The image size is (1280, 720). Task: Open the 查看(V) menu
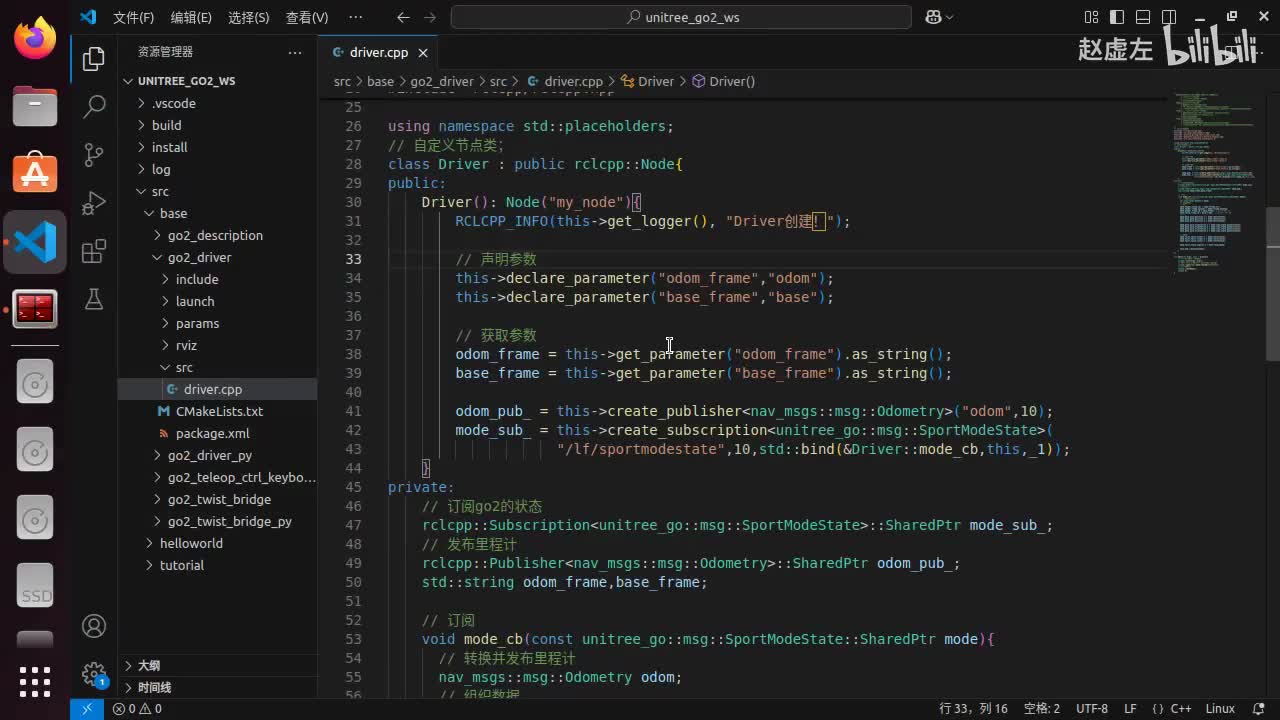307,17
